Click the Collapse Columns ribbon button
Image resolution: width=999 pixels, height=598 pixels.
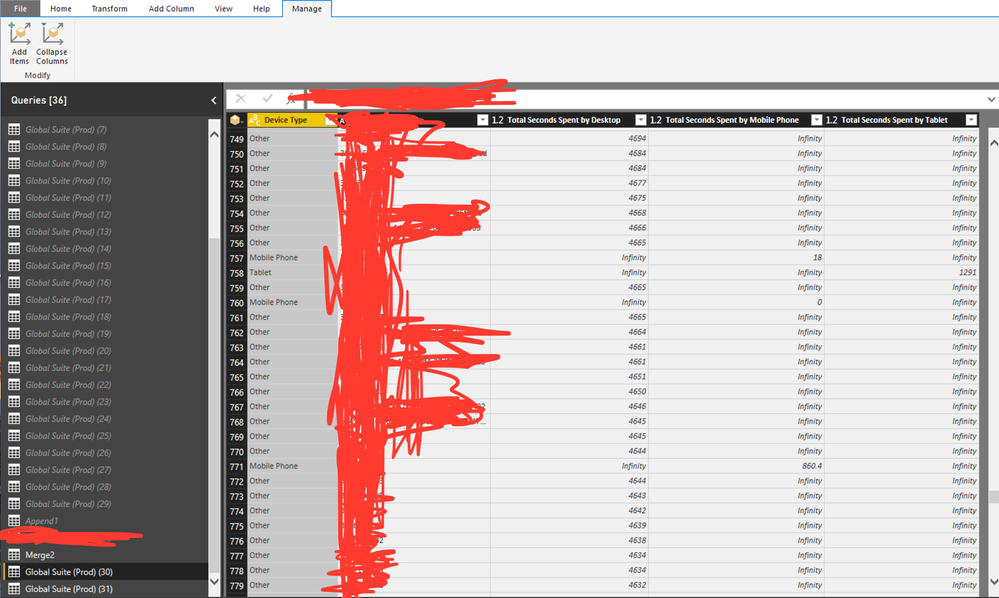tap(52, 43)
